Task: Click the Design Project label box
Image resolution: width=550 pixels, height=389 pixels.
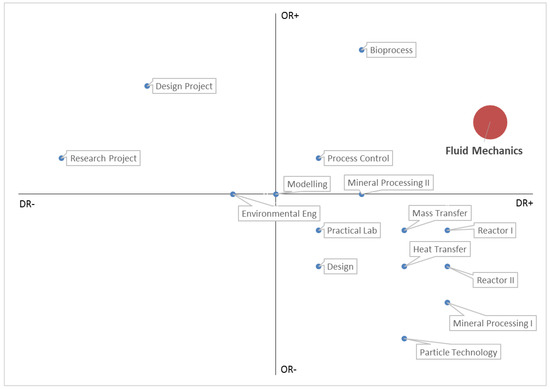Action: tap(184, 86)
